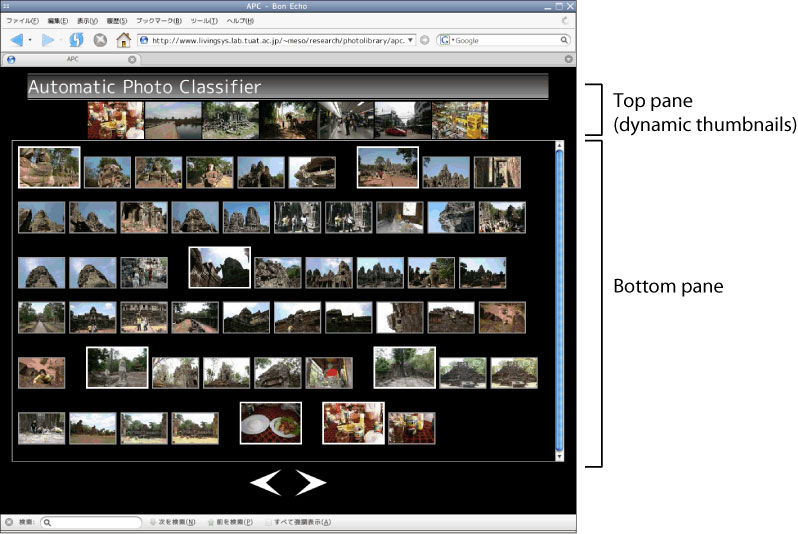The width and height of the screenshot is (798, 534).
Task: Click the Go button beside address bar
Action: coord(425,40)
